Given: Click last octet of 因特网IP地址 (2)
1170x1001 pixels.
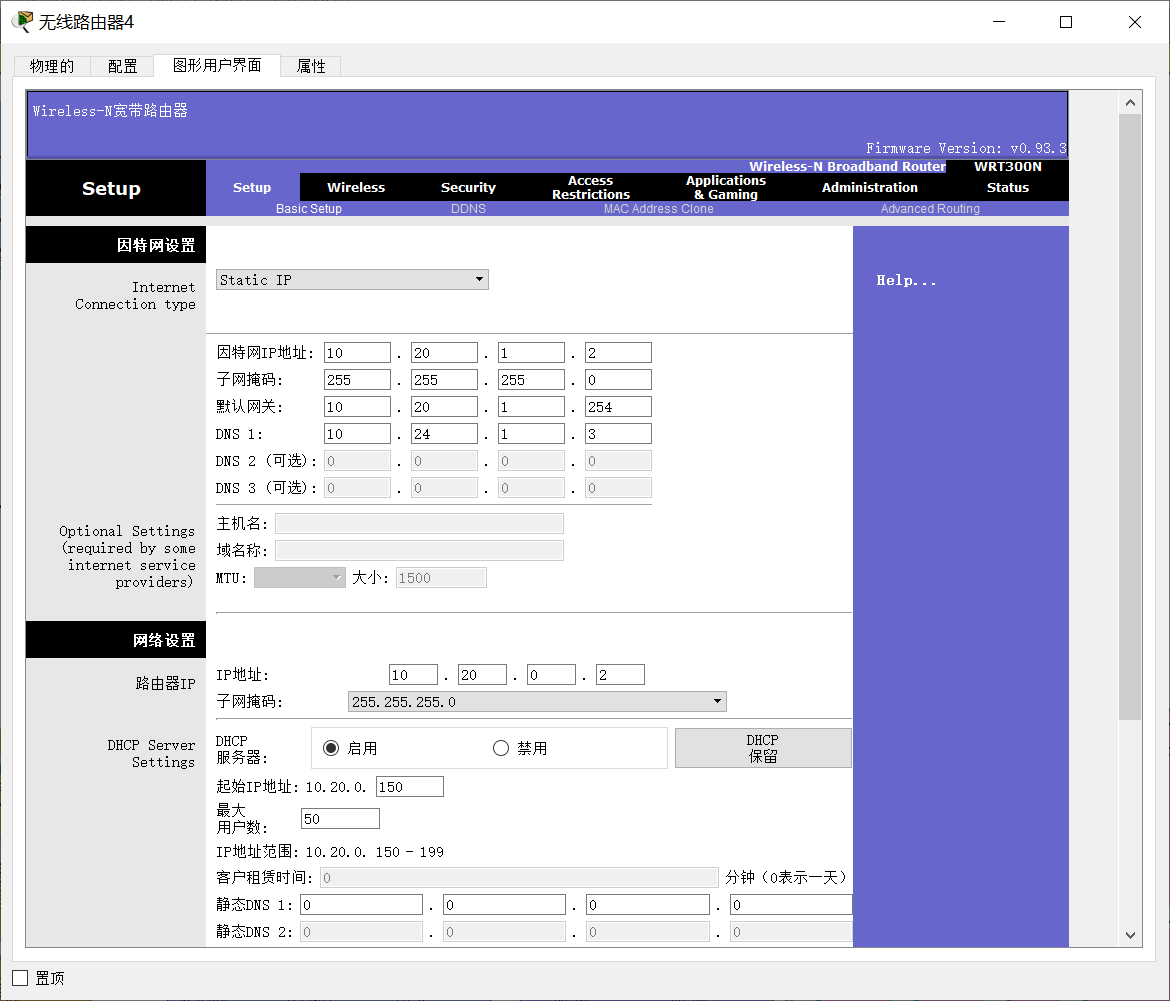Looking at the screenshot, I should point(618,353).
